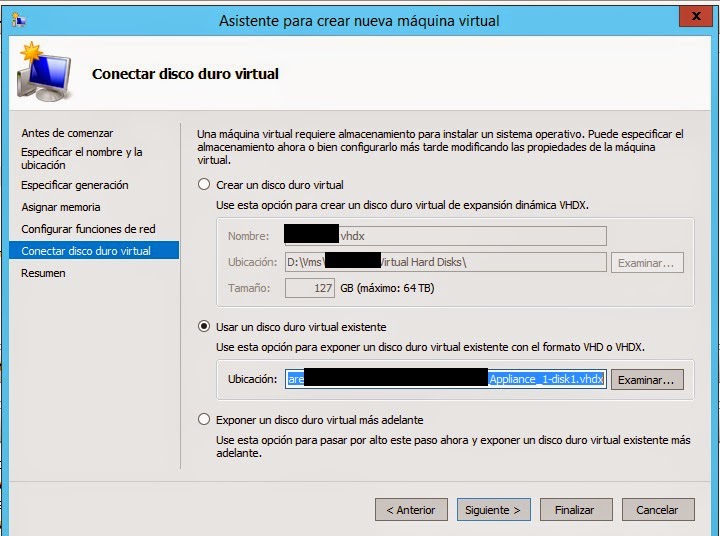720x536 pixels.
Task: Choose 'Exponer un disco duro virtual más adelante'
Action: [x=205, y=420]
